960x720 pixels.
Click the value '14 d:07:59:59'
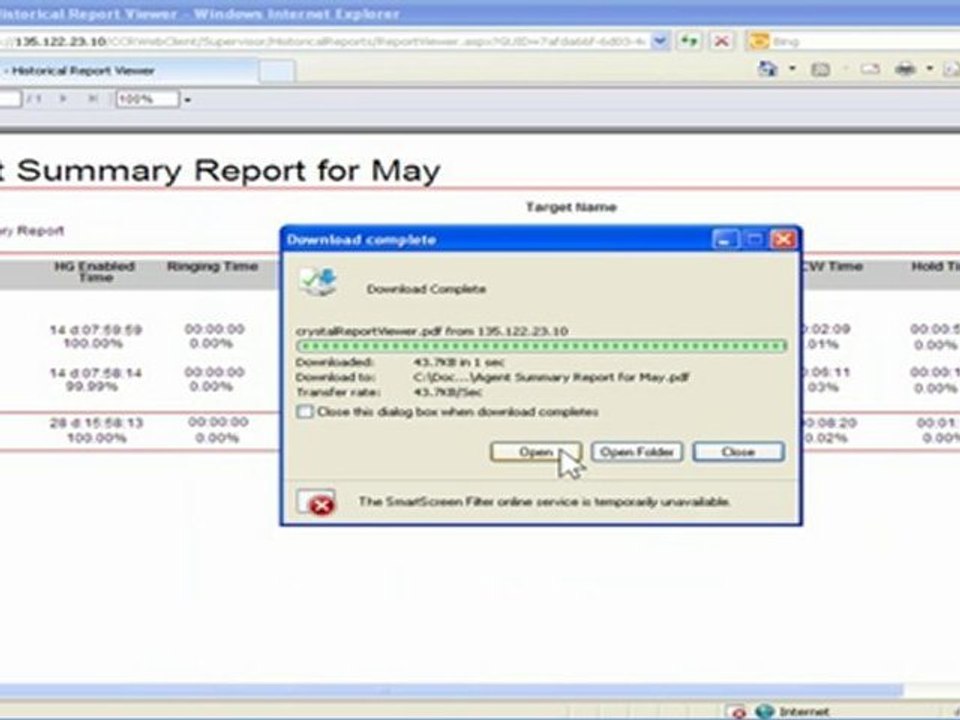click(x=96, y=330)
